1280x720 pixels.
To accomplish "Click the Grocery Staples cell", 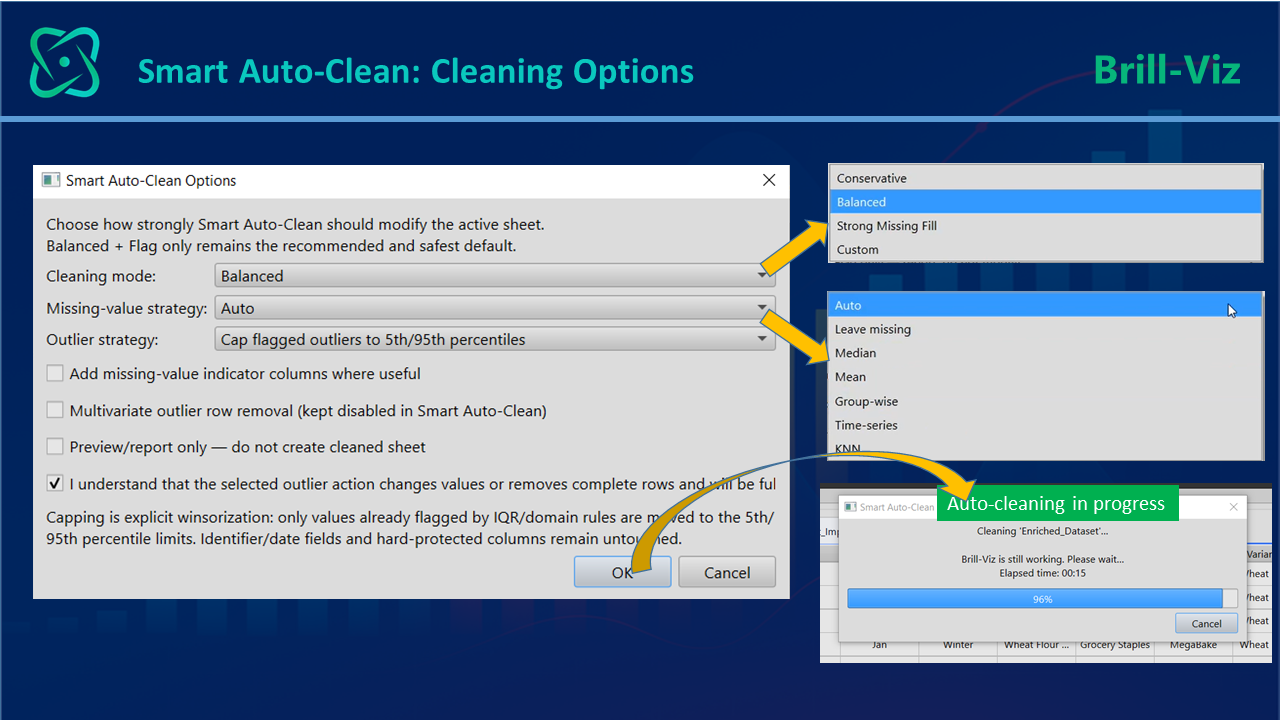I will [x=1115, y=645].
